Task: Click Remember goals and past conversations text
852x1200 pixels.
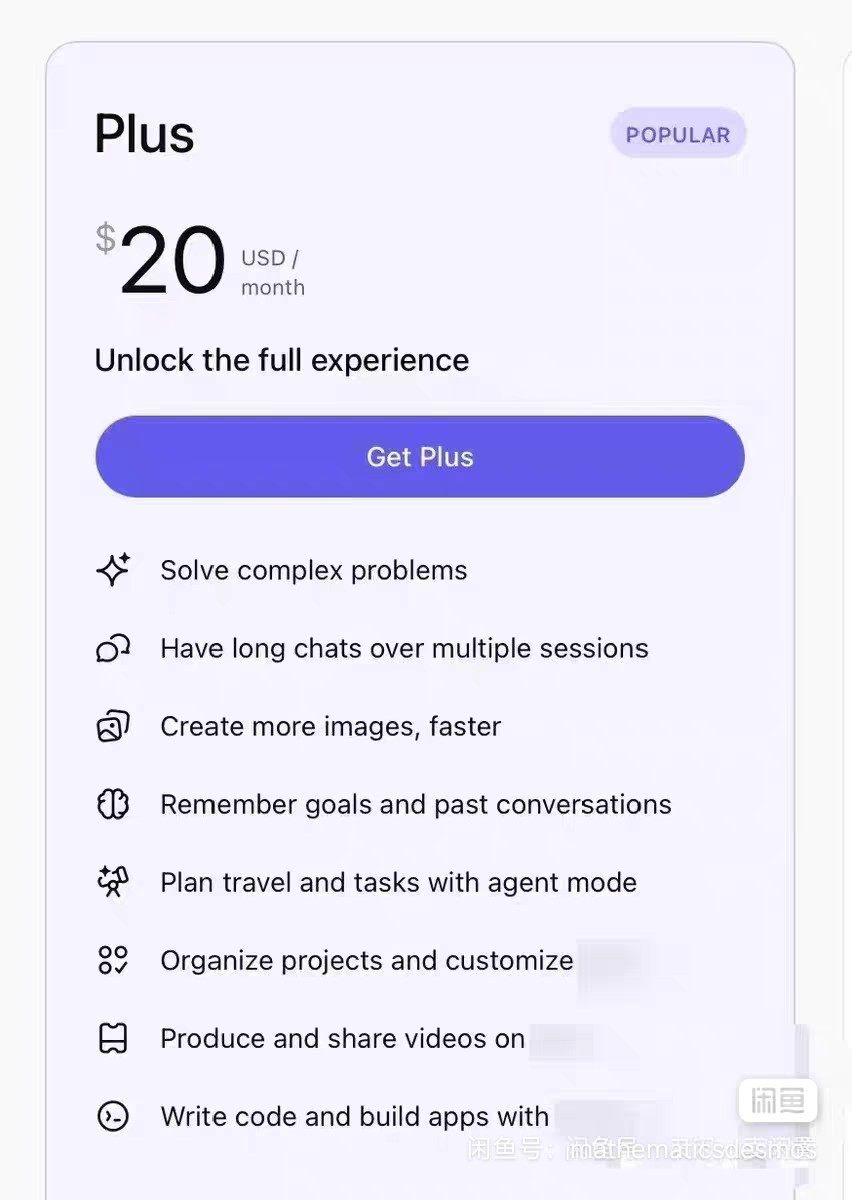Action: (x=415, y=804)
